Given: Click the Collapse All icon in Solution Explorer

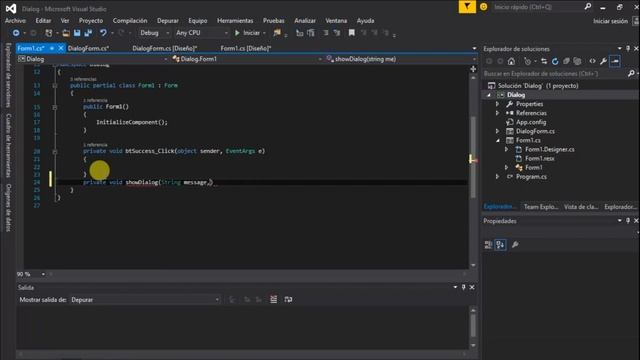Looking at the screenshot, I should [566, 62].
